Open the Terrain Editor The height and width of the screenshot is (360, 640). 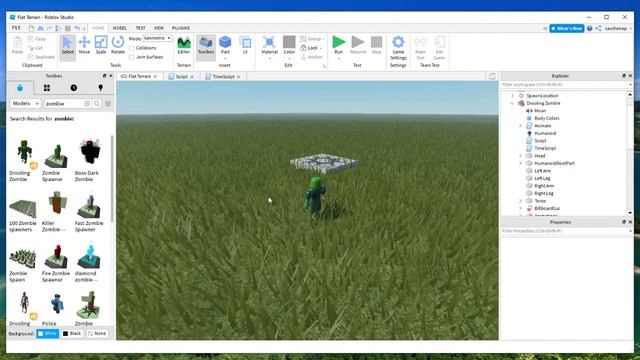pos(184,45)
